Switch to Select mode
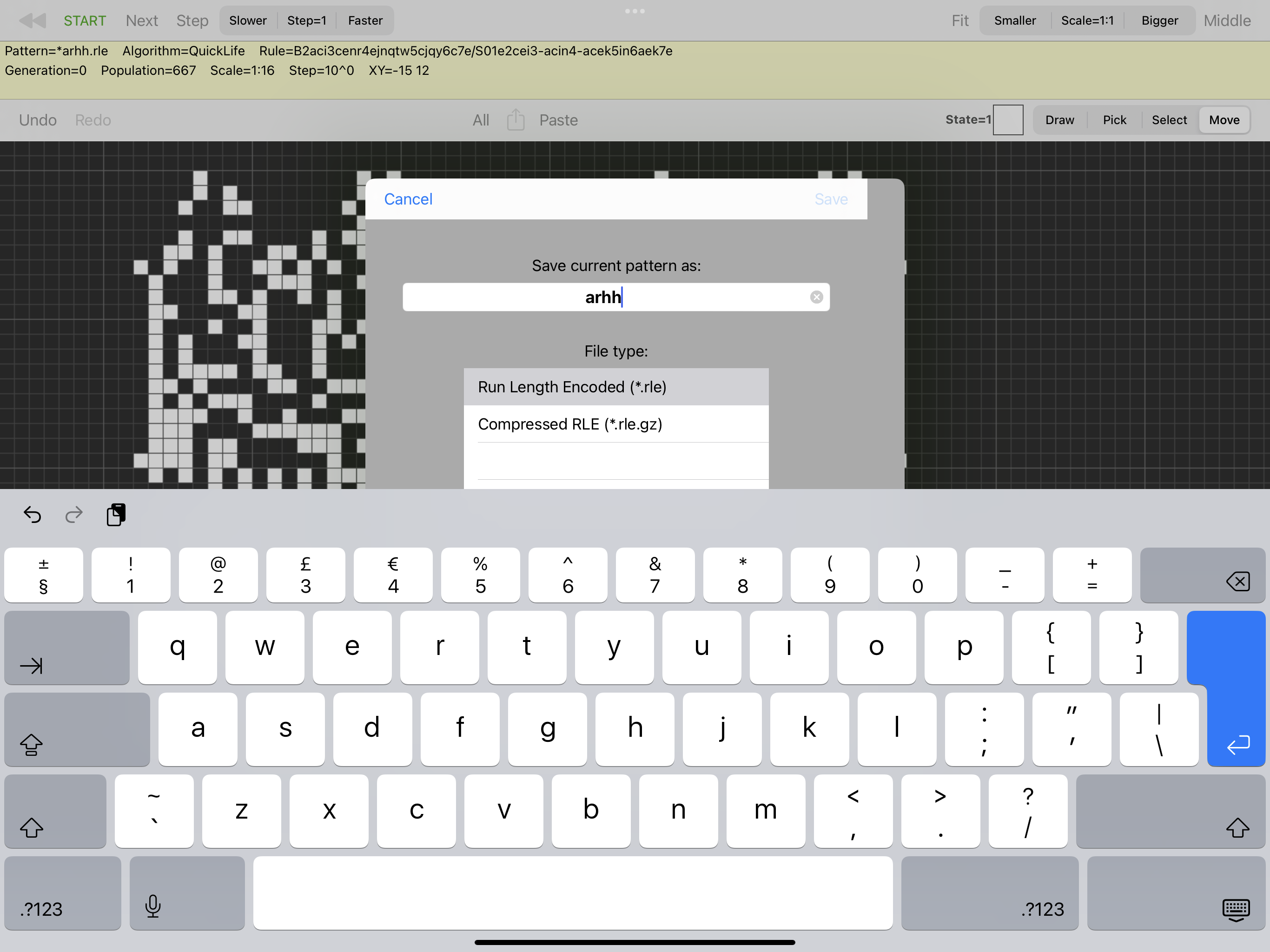The image size is (1270, 952). [x=1169, y=120]
